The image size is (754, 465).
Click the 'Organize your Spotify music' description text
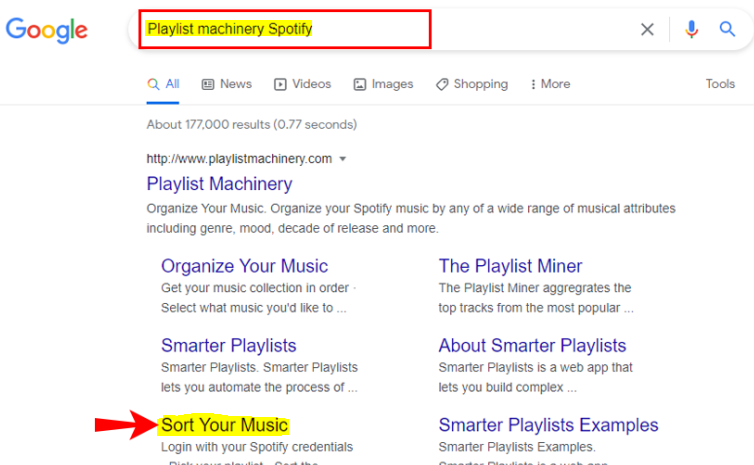tap(411, 218)
